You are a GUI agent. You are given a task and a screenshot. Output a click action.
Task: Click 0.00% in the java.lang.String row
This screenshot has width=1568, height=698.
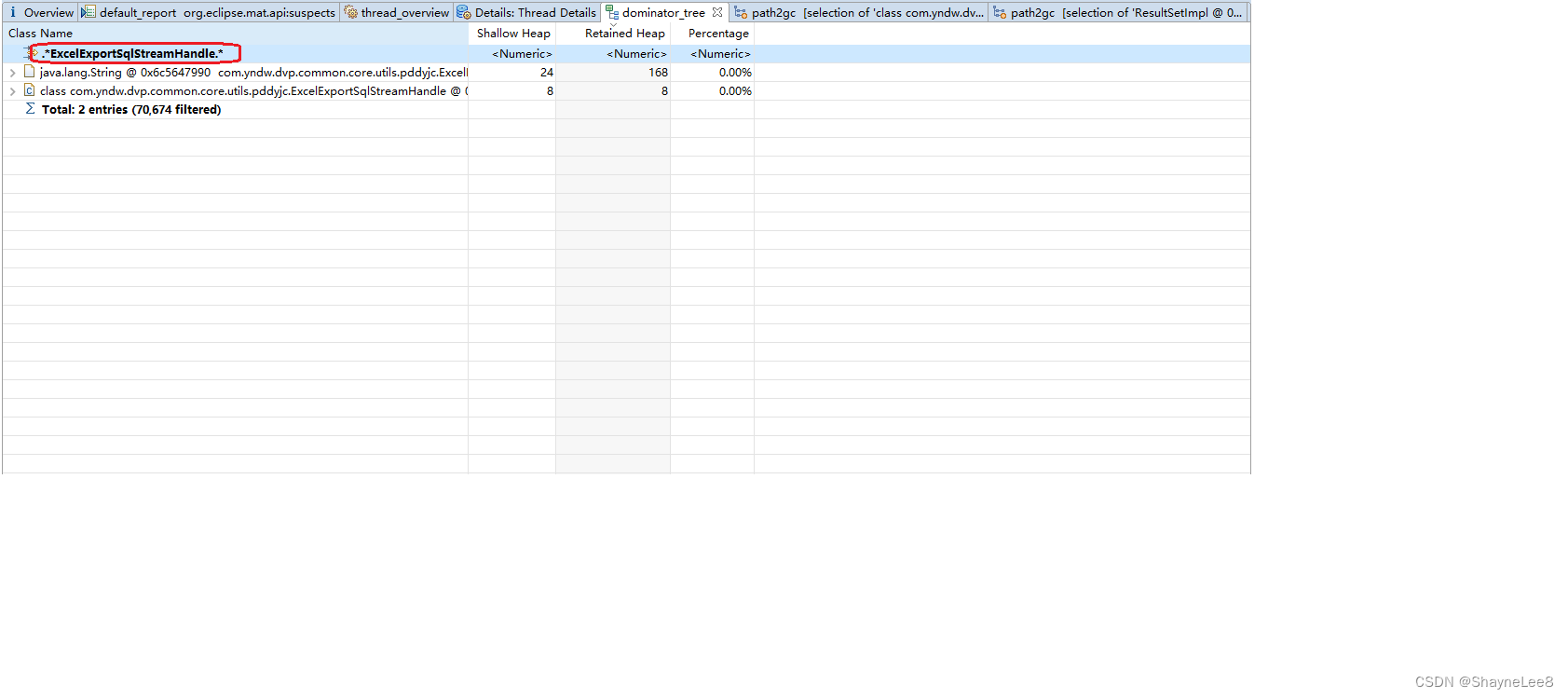735,72
